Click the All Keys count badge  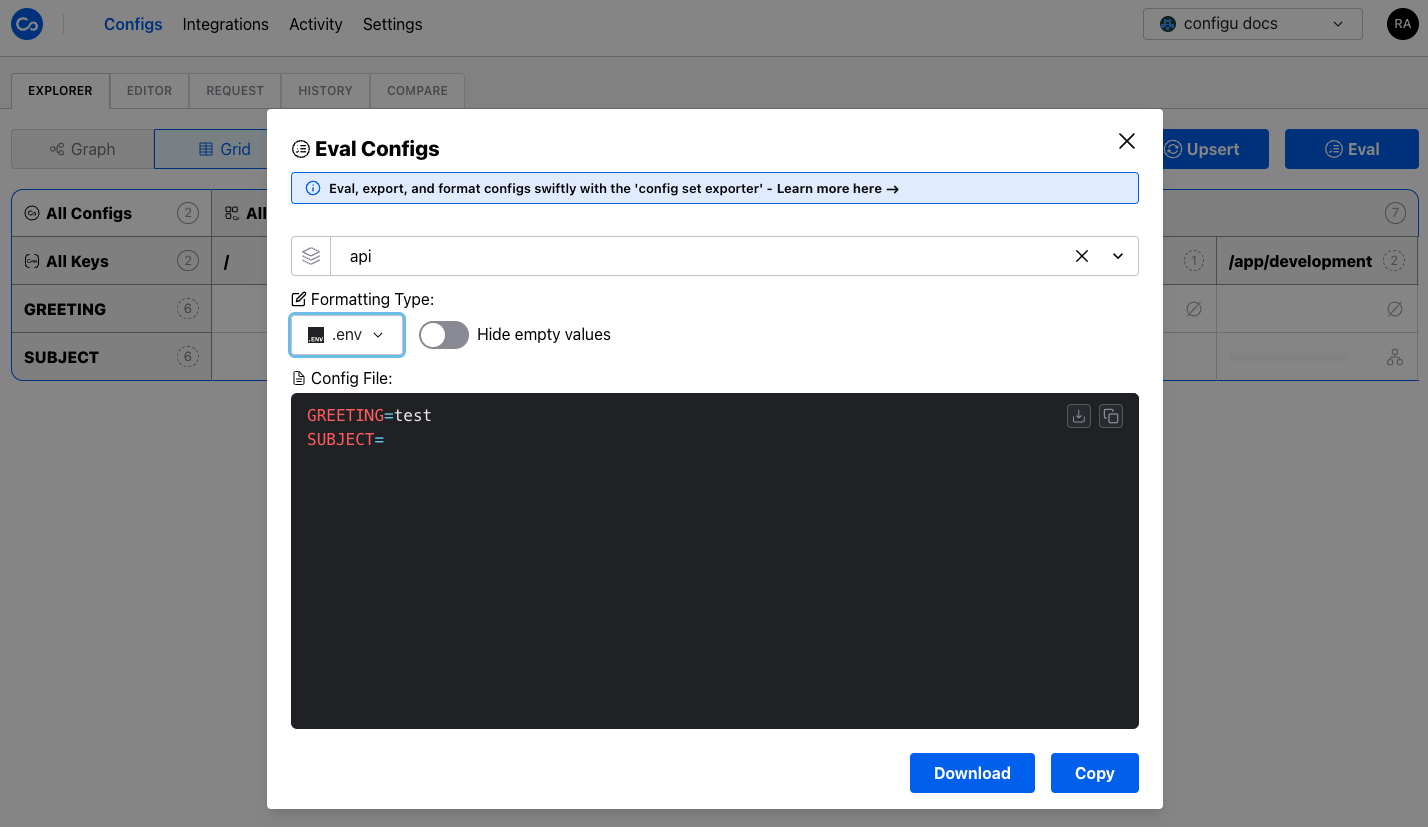coord(187,261)
